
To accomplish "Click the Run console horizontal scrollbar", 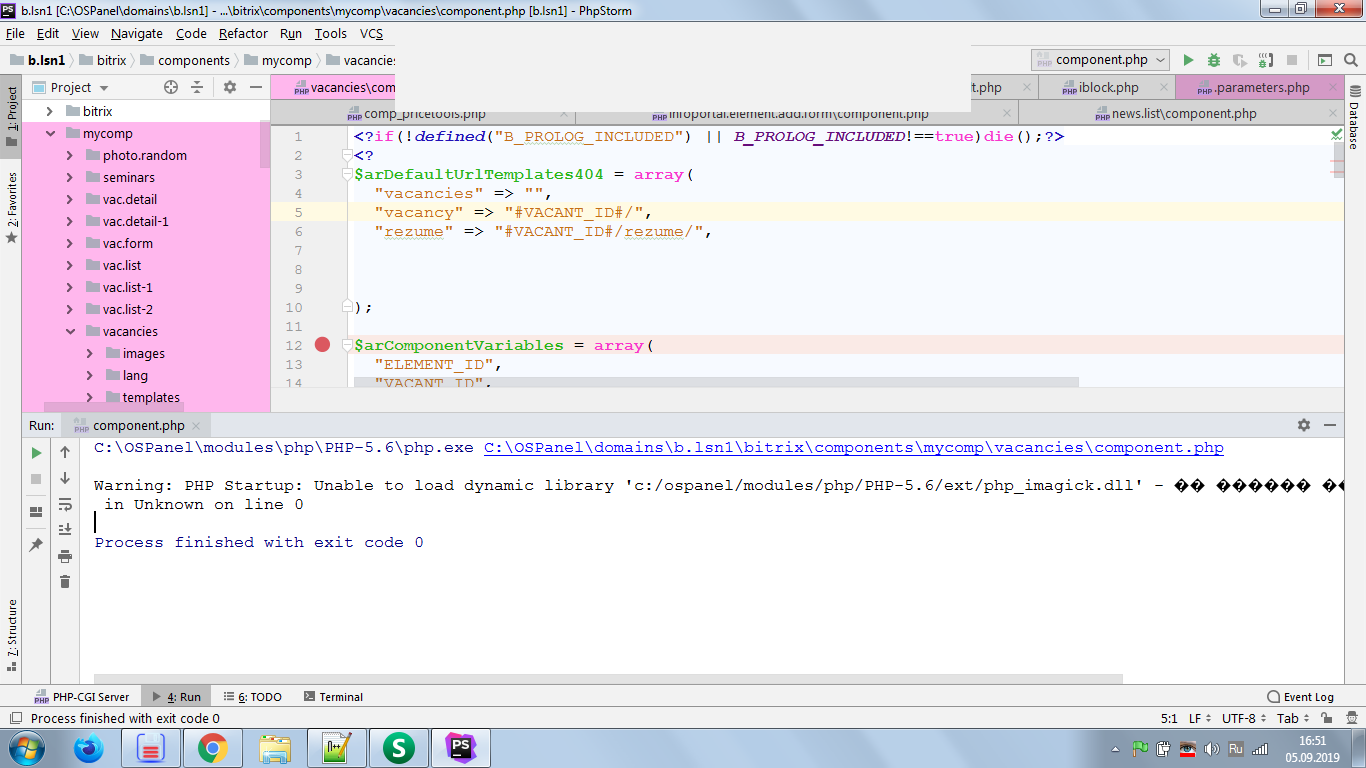I will [608, 679].
